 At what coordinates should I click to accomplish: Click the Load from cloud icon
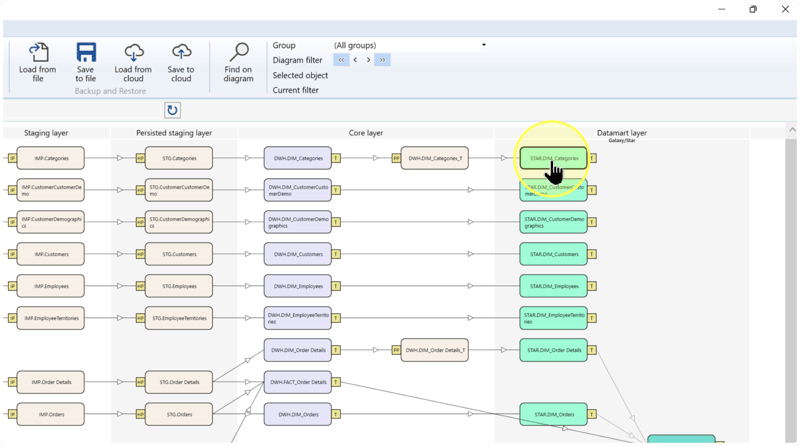(x=134, y=52)
